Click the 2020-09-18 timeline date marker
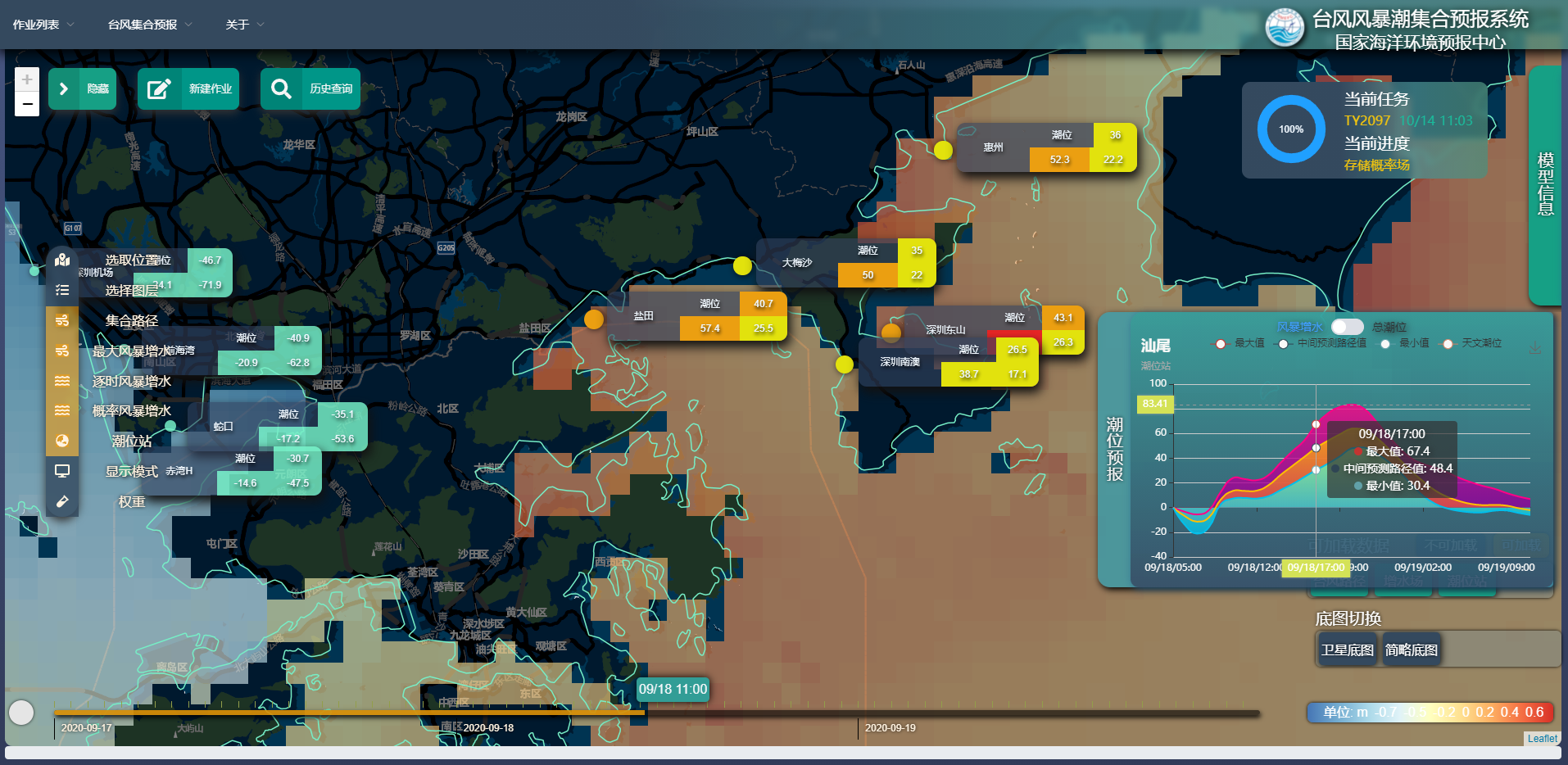 488,727
